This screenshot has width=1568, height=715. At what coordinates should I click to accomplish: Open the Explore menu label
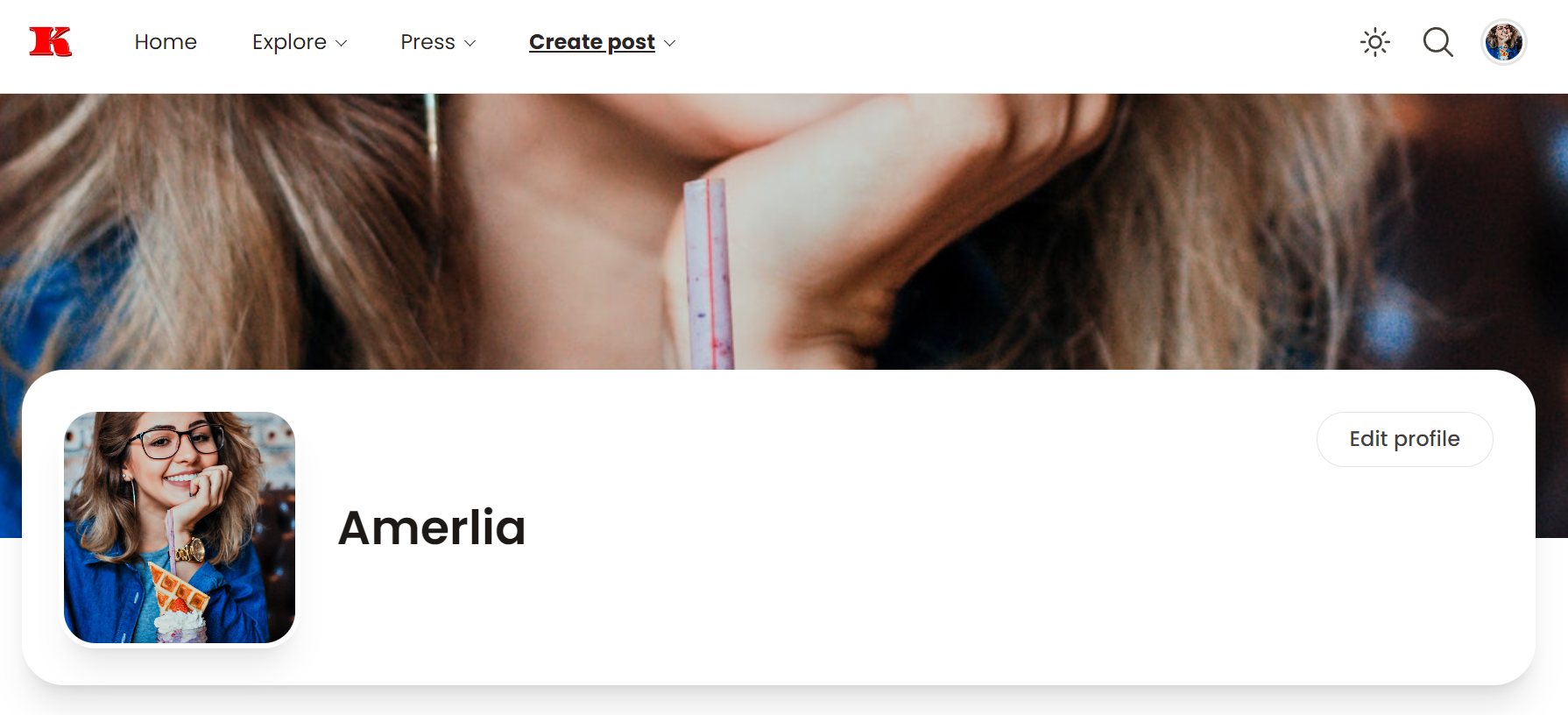(289, 42)
